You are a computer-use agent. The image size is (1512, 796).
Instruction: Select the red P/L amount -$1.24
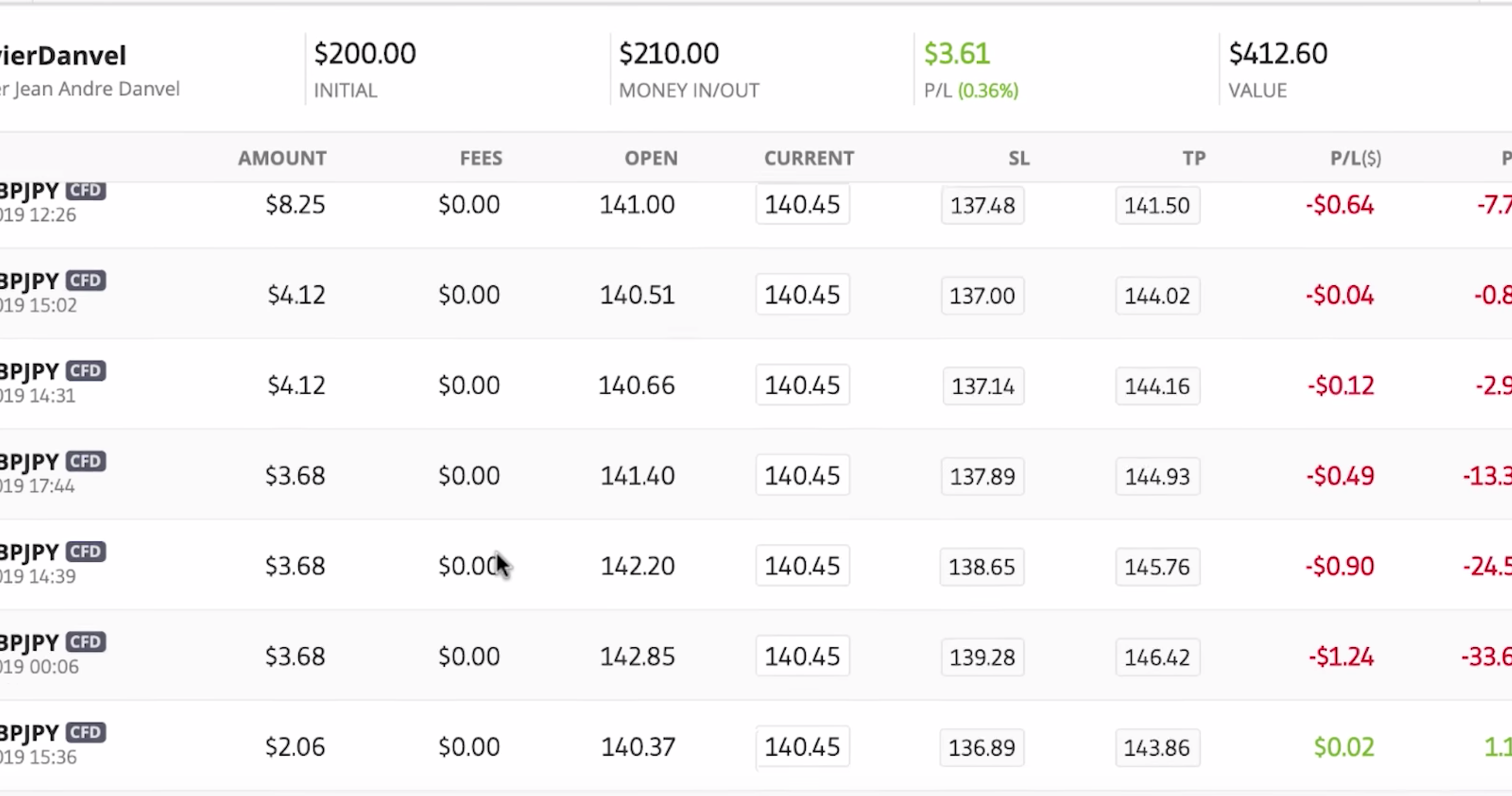[x=1340, y=656]
